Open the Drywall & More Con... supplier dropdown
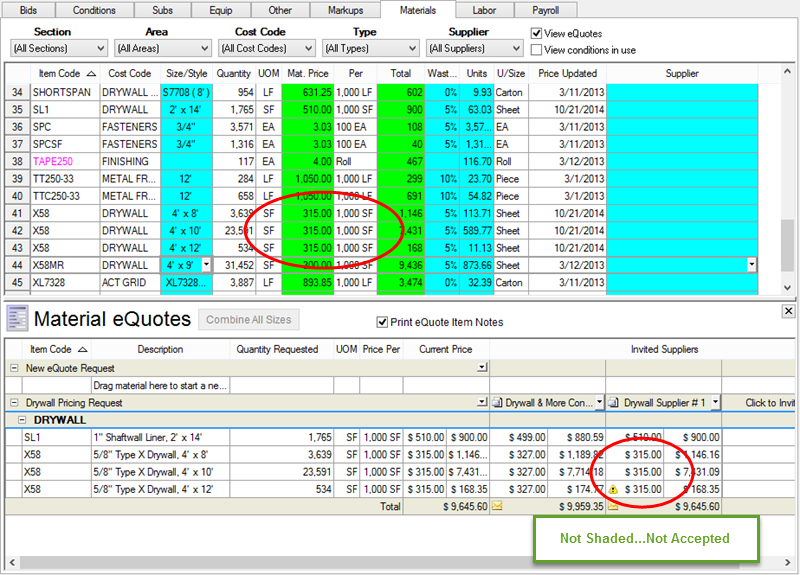The width and height of the screenshot is (800, 575). click(599, 402)
